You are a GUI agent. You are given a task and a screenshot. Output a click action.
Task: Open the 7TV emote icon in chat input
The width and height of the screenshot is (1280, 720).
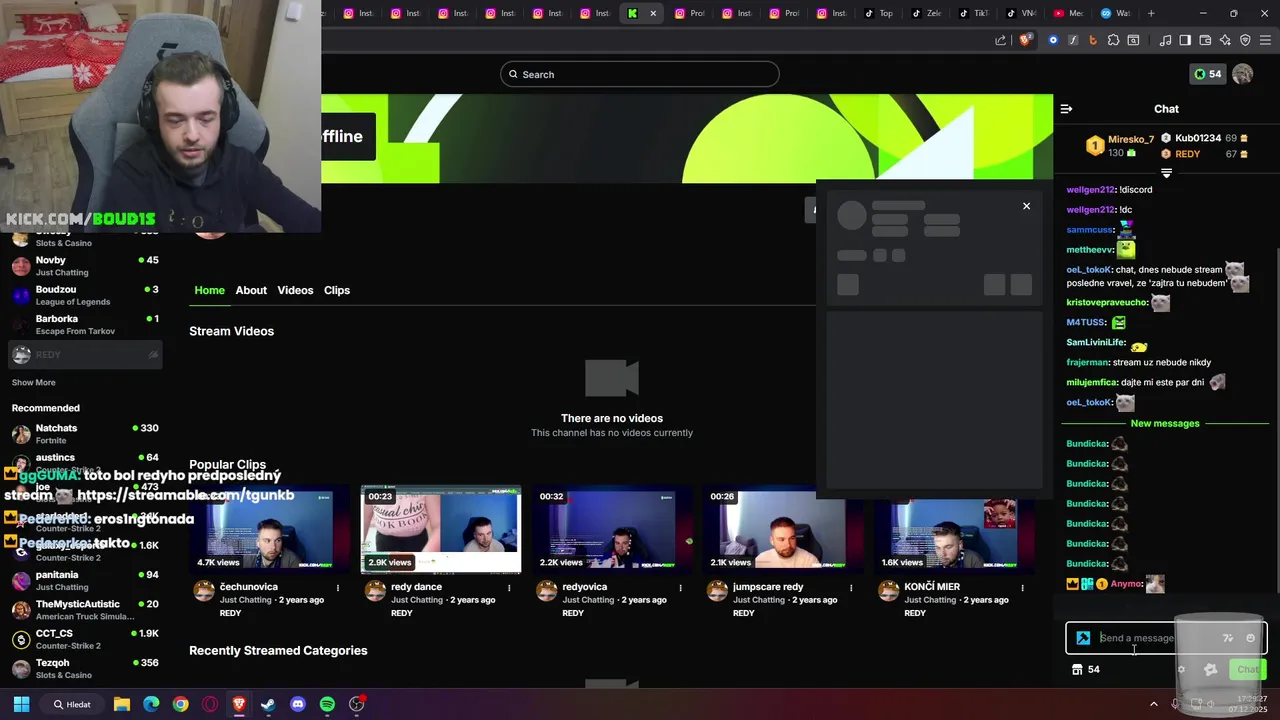1228,638
